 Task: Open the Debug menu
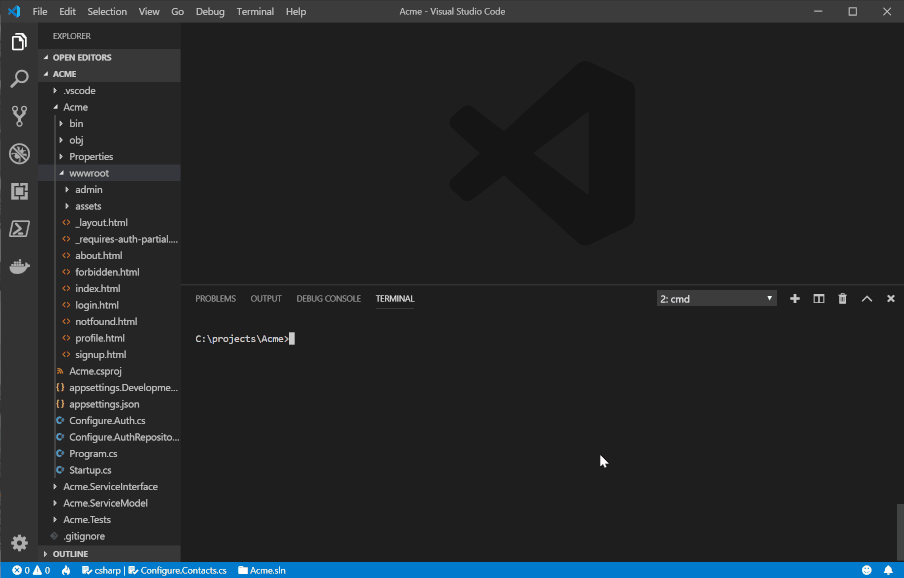click(210, 12)
